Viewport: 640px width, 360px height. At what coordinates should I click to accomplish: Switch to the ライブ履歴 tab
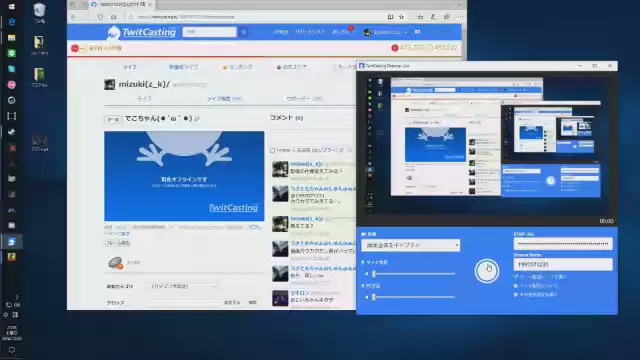[224, 99]
